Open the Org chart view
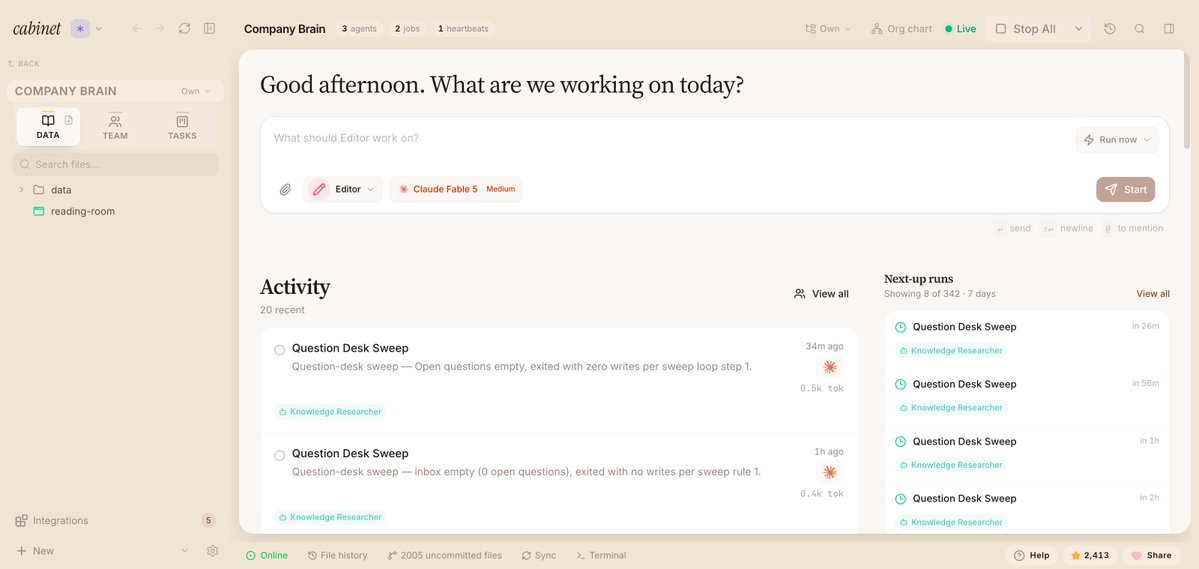 click(902, 29)
